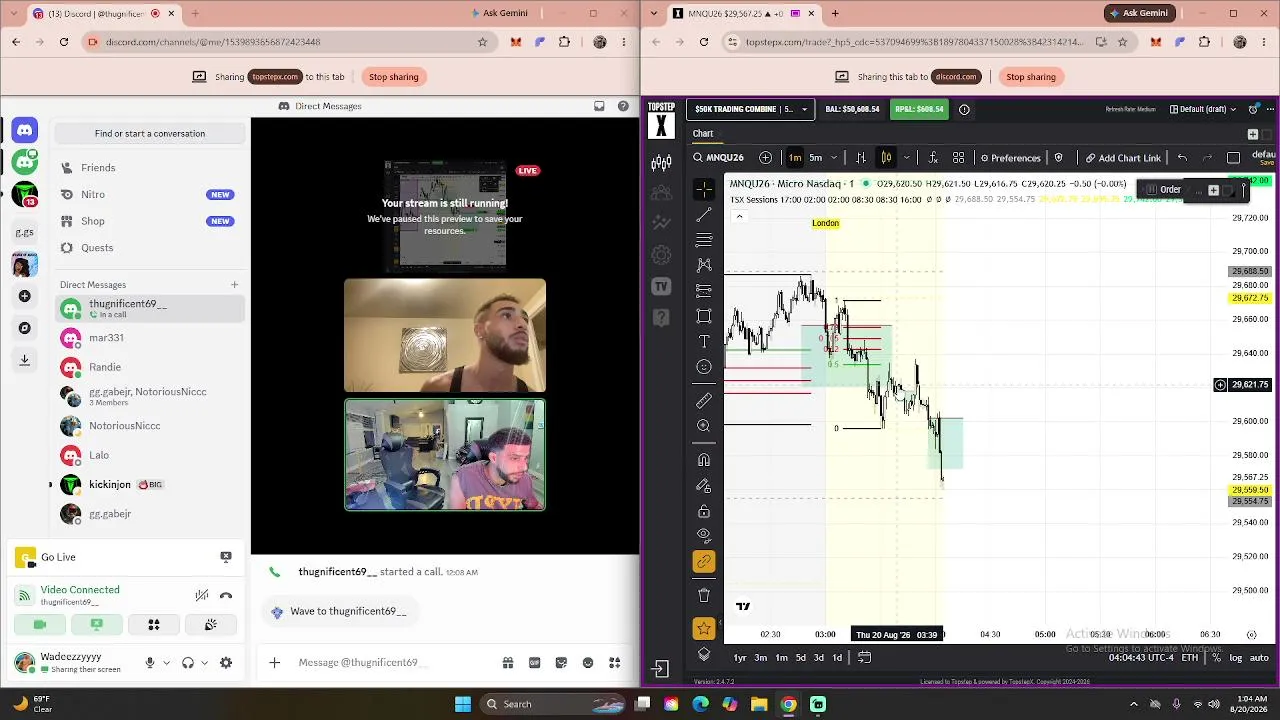Screen dimensions: 1280x720
Task: Mute the Discord microphone
Action: pyautogui.click(x=150, y=662)
